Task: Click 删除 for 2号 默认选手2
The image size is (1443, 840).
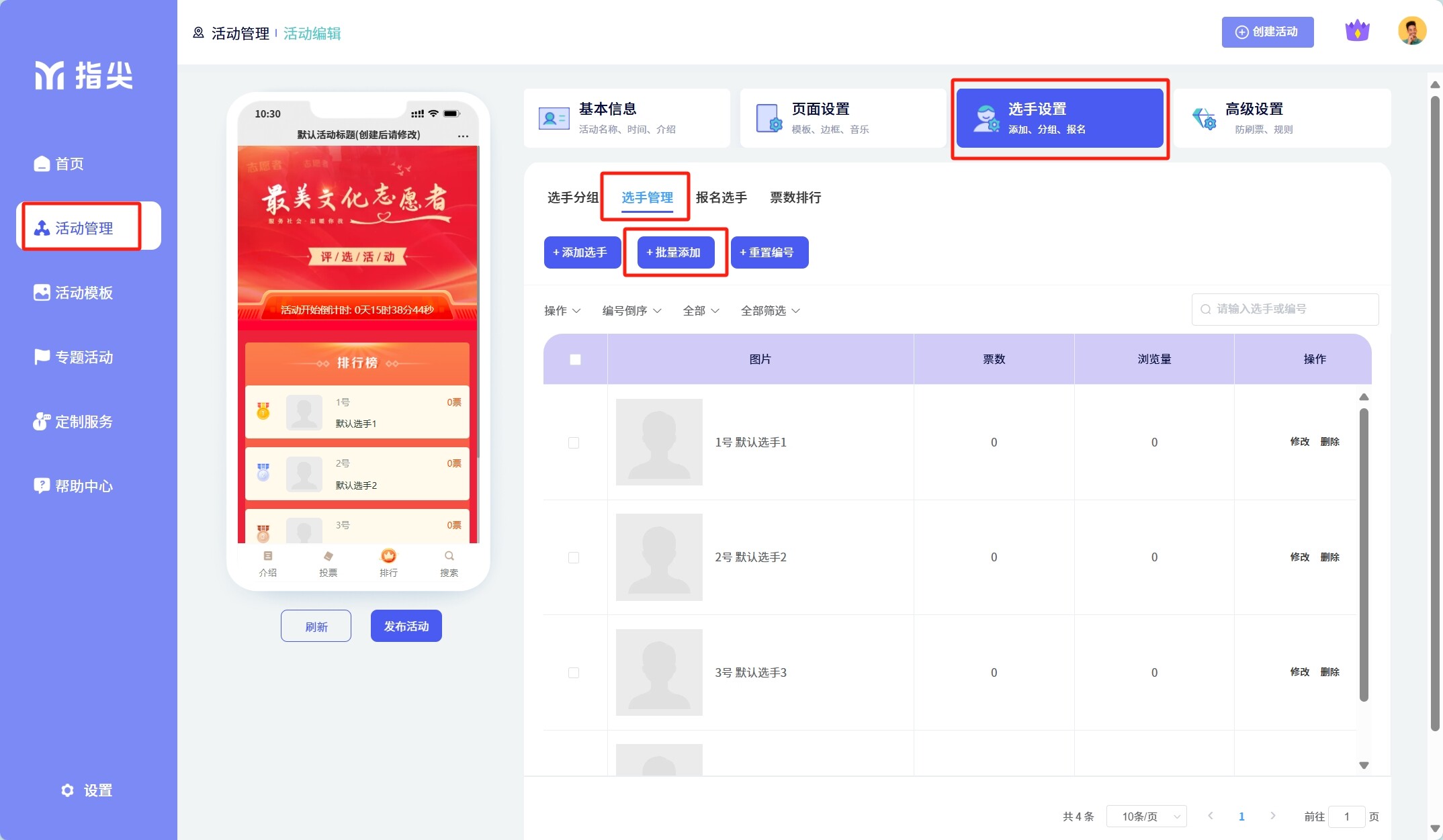Action: pyautogui.click(x=1329, y=557)
